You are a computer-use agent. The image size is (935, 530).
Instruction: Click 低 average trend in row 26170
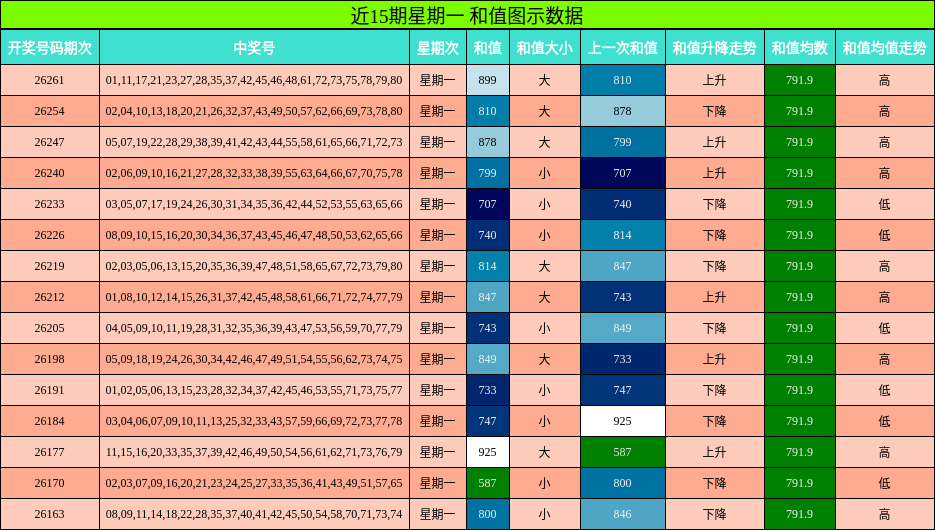point(885,483)
